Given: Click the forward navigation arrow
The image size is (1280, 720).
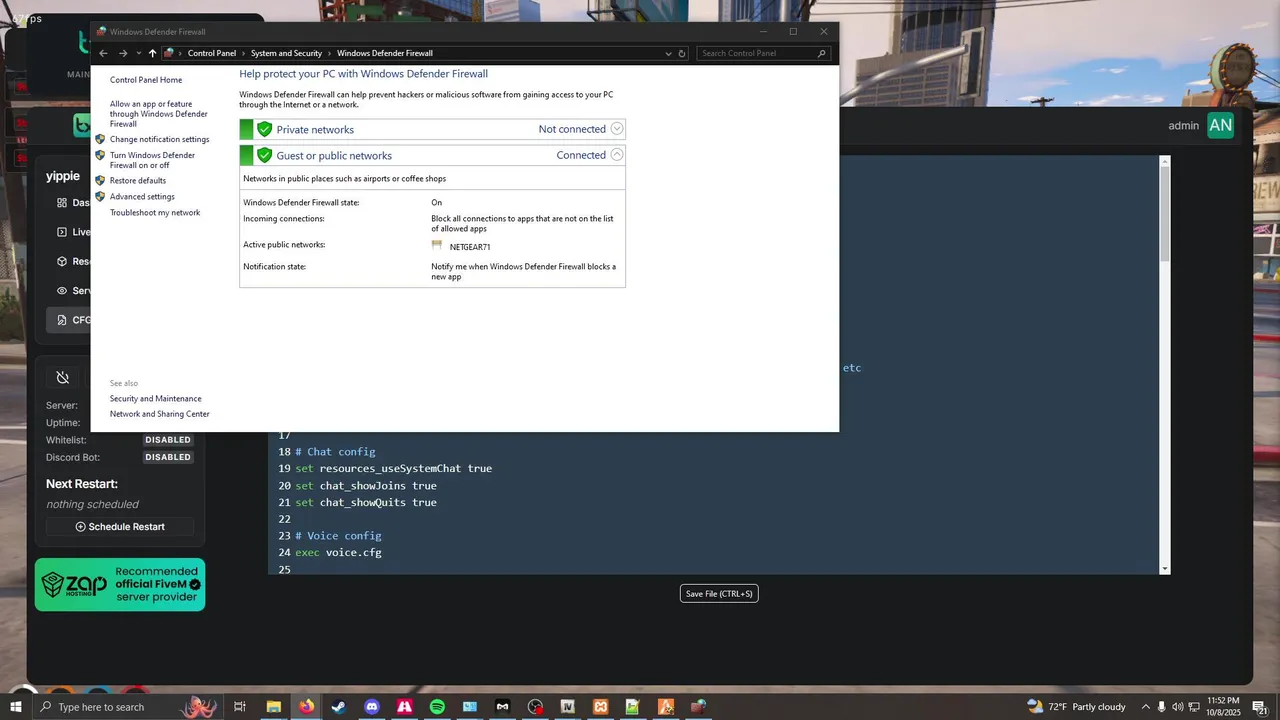Looking at the screenshot, I should pyautogui.click(x=122, y=53).
